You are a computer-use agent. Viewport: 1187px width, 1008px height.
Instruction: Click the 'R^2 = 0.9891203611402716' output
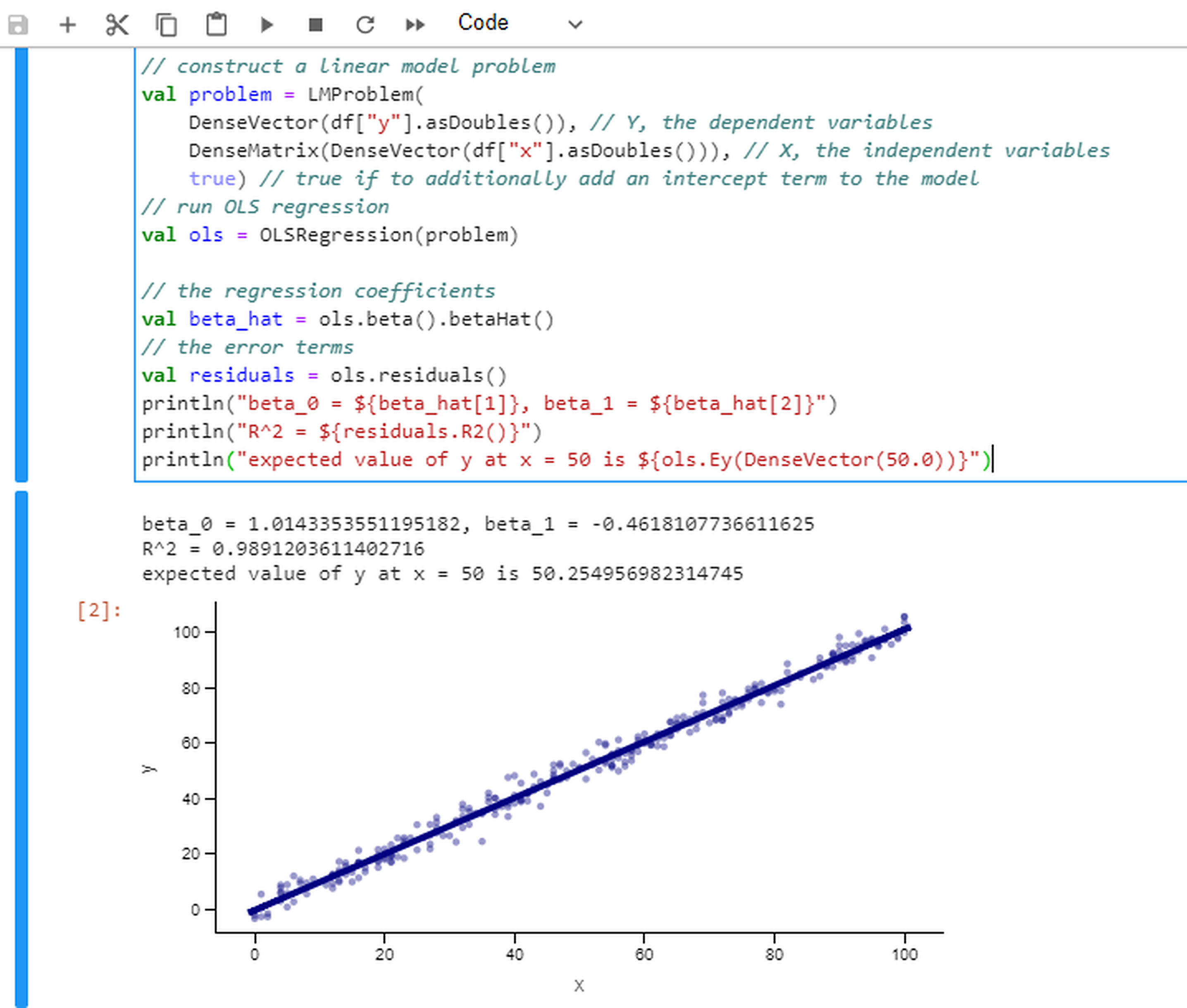pos(283,549)
